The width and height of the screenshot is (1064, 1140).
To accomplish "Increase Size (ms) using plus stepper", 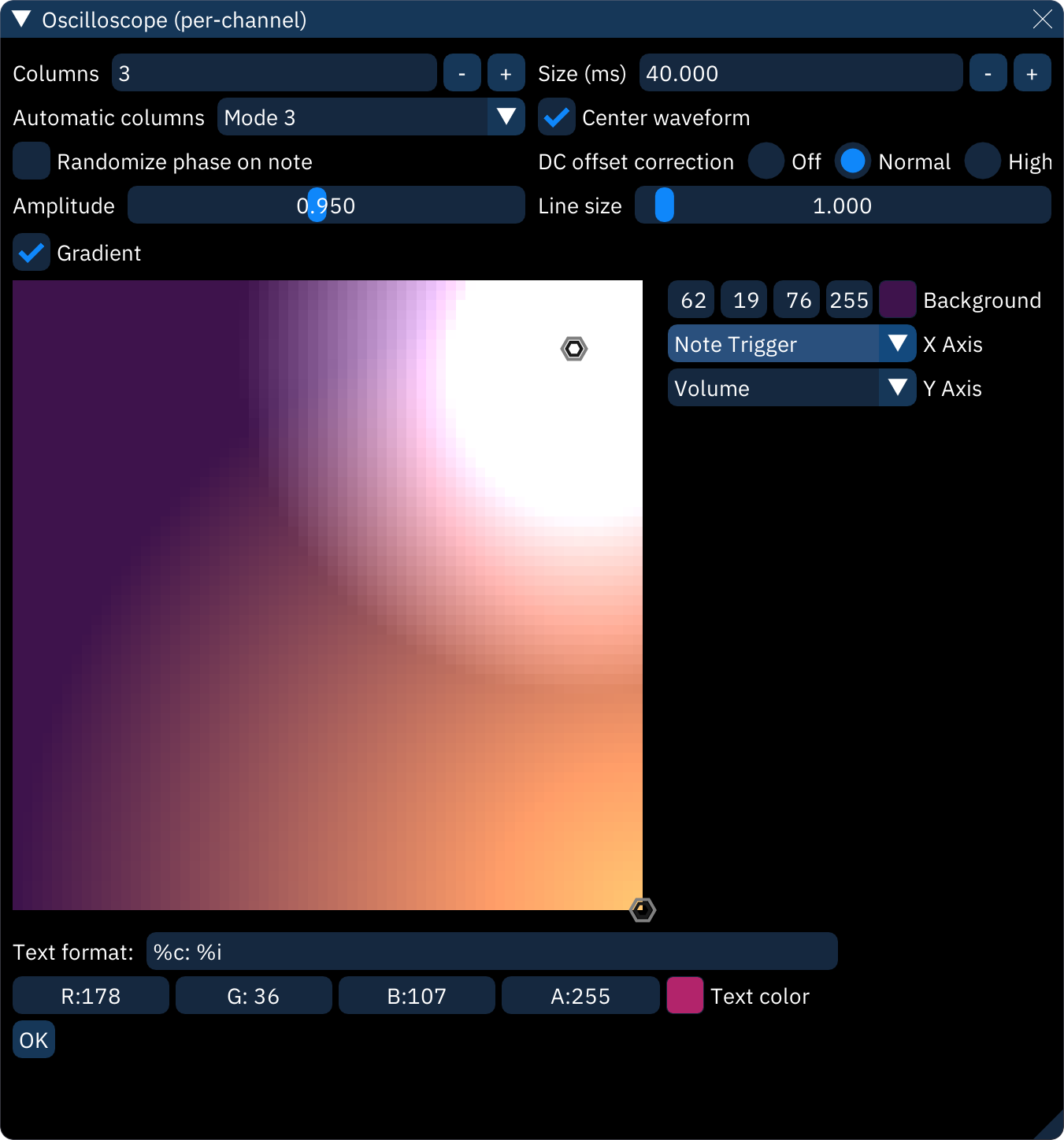I will (x=1032, y=72).
